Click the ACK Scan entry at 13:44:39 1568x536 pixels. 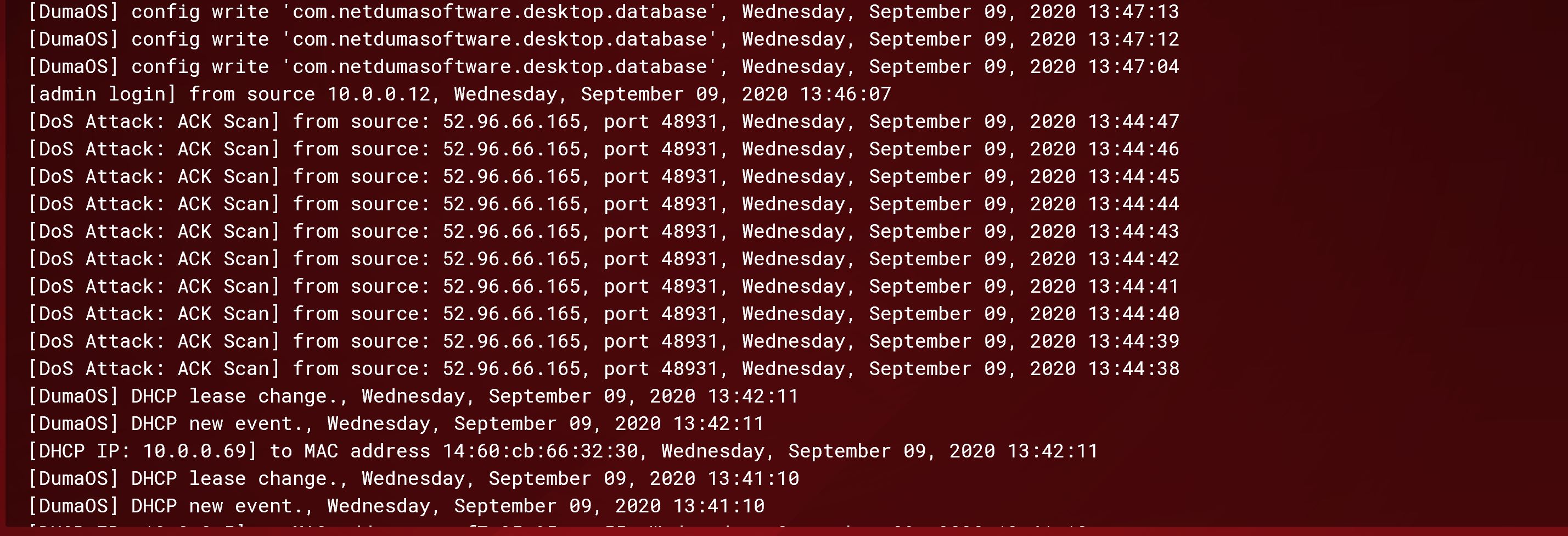pos(603,341)
